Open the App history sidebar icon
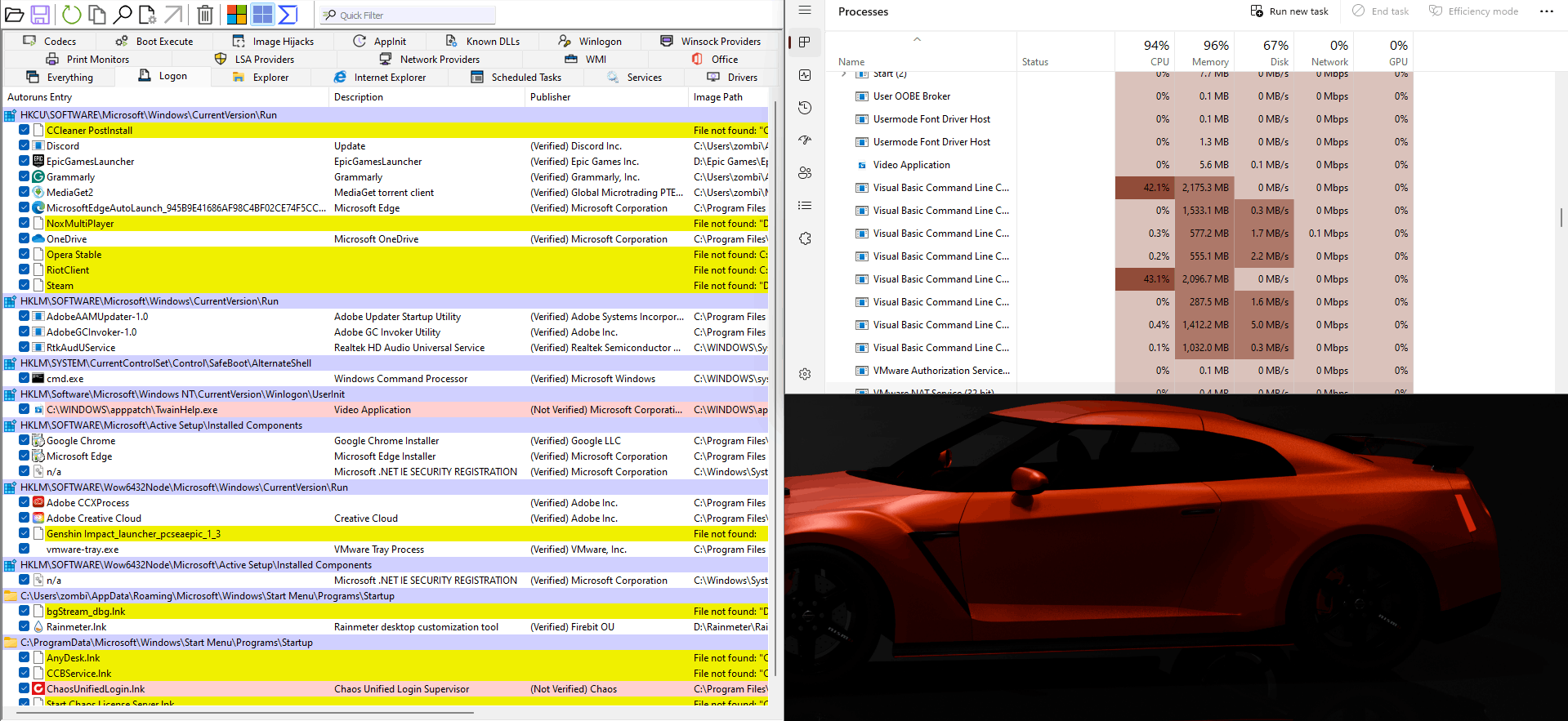This screenshot has height=721, width=1568. (805, 108)
